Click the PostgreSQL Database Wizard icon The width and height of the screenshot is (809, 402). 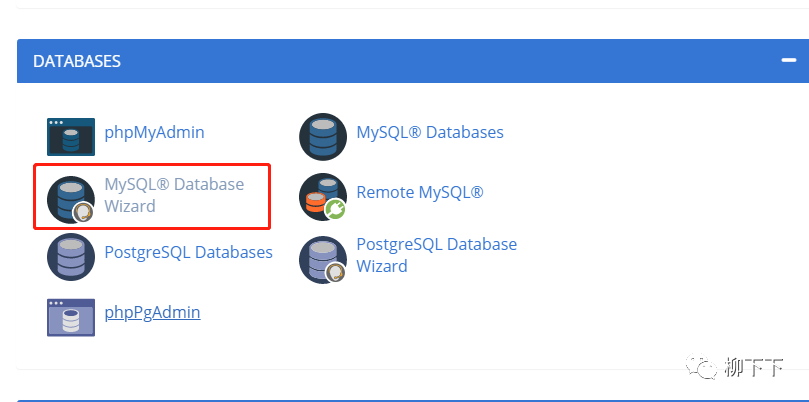coord(321,258)
